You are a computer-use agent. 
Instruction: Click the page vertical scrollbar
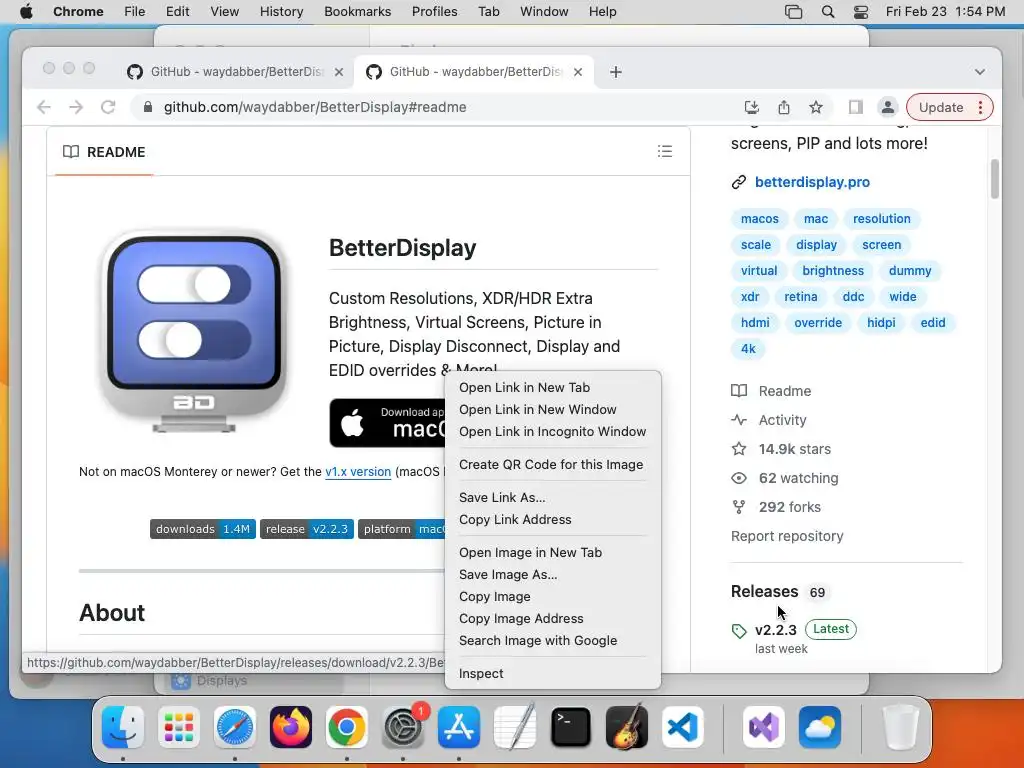[995, 178]
